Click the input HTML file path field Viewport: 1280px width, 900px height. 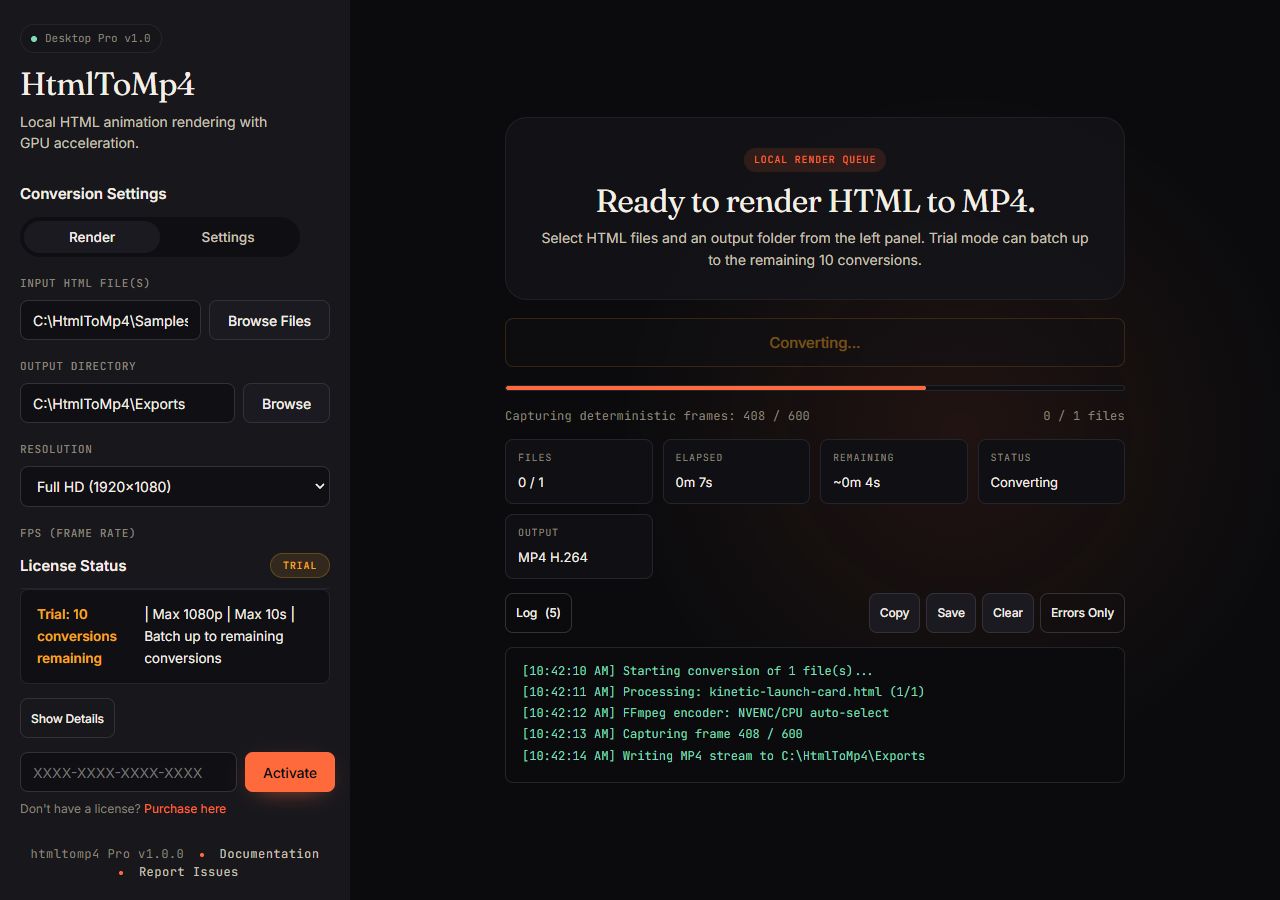coord(110,321)
